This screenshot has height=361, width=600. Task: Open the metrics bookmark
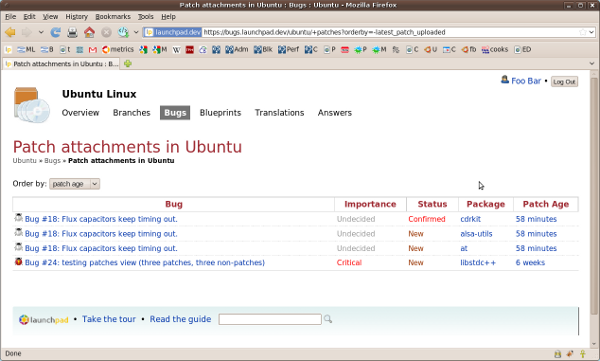(x=118, y=49)
